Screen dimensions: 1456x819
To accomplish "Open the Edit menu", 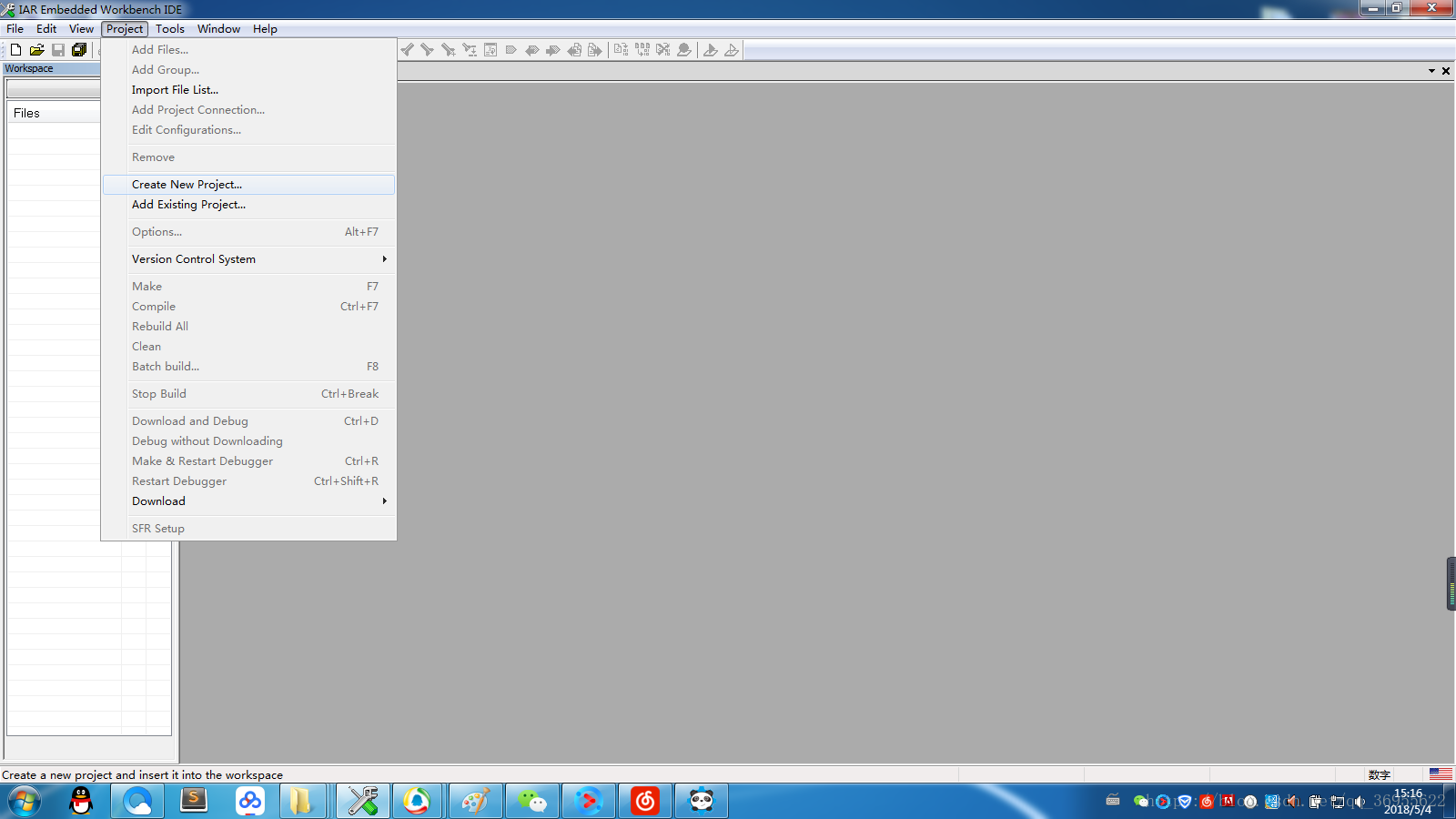I will click(46, 29).
